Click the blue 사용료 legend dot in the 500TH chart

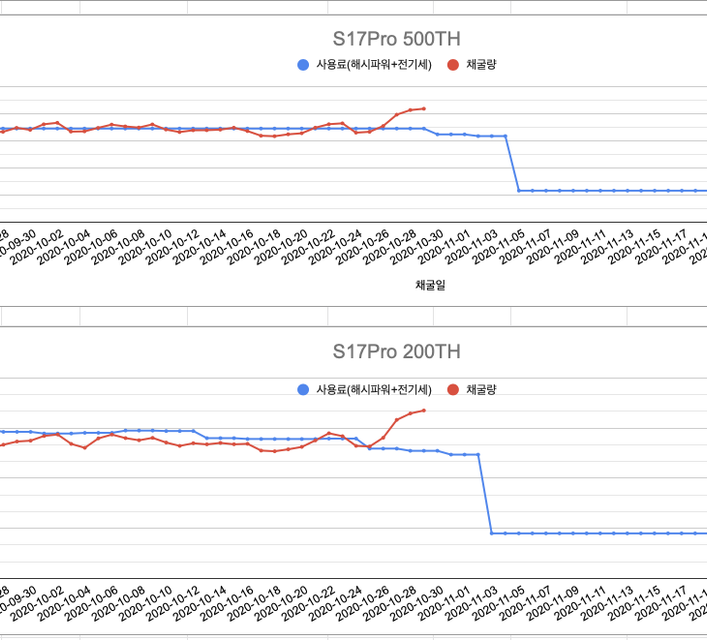coord(303,65)
